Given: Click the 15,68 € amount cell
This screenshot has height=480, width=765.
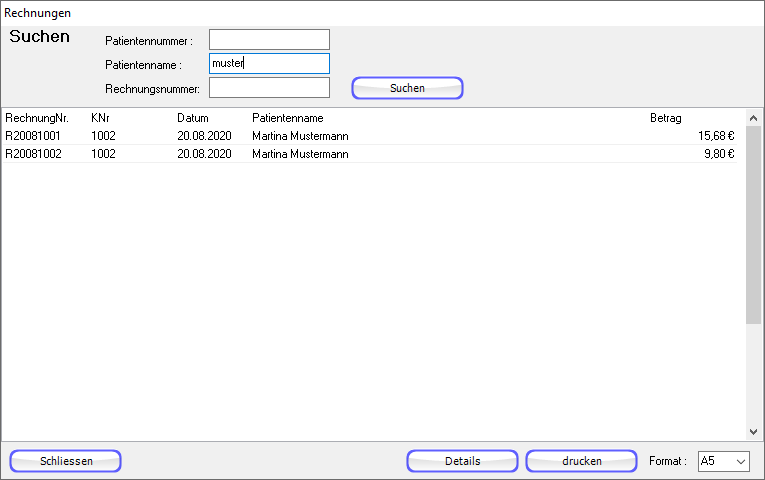Looking at the screenshot, I should pos(716,136).
